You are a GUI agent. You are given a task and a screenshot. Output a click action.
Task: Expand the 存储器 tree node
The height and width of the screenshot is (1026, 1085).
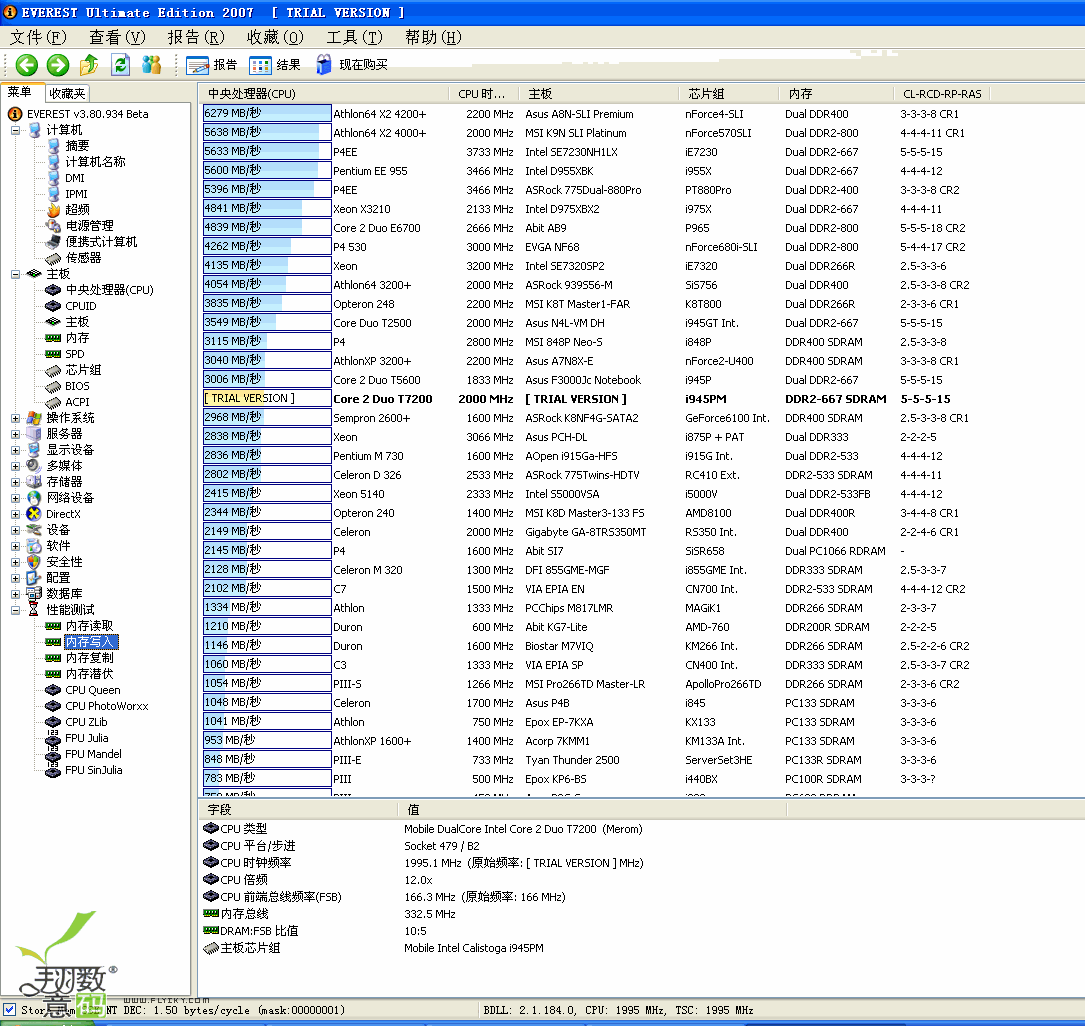[x=15, y=482]
